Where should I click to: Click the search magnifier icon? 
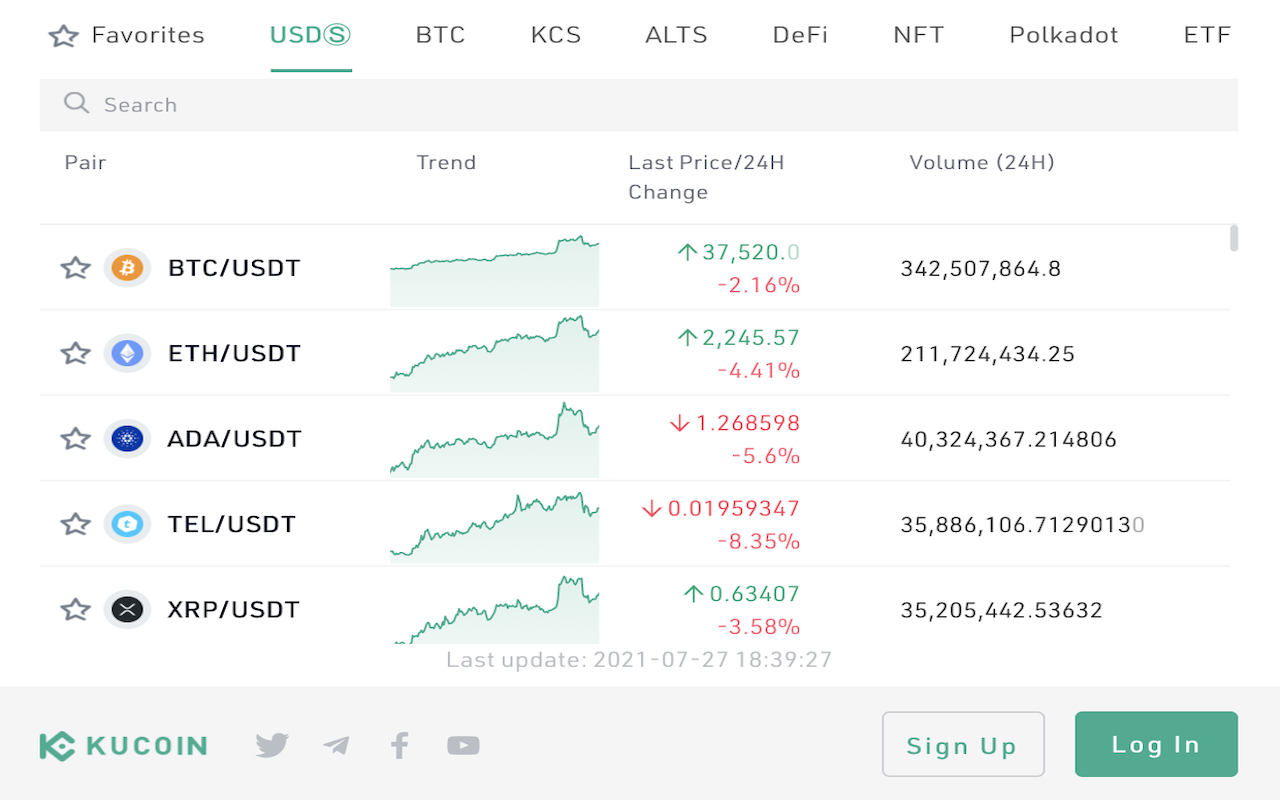[x=76, y=104]
